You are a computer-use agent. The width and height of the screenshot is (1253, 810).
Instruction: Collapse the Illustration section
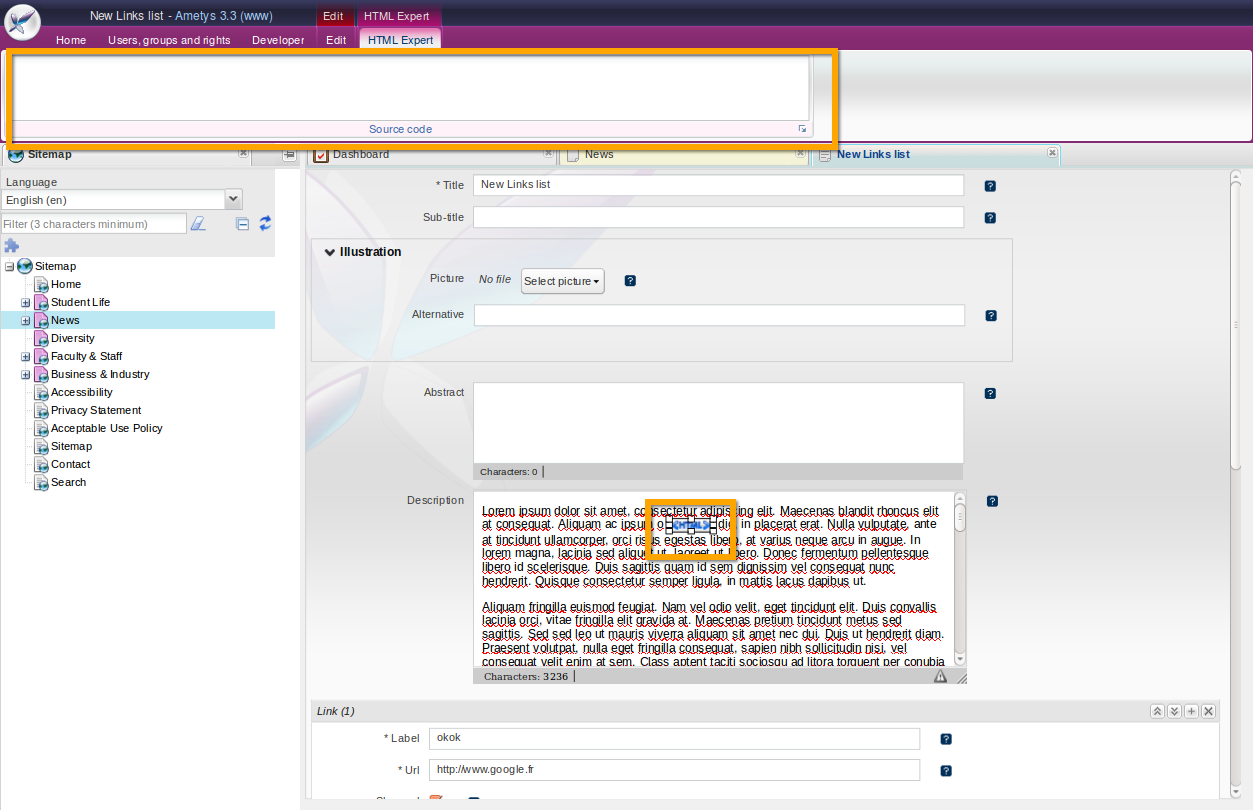330,252
